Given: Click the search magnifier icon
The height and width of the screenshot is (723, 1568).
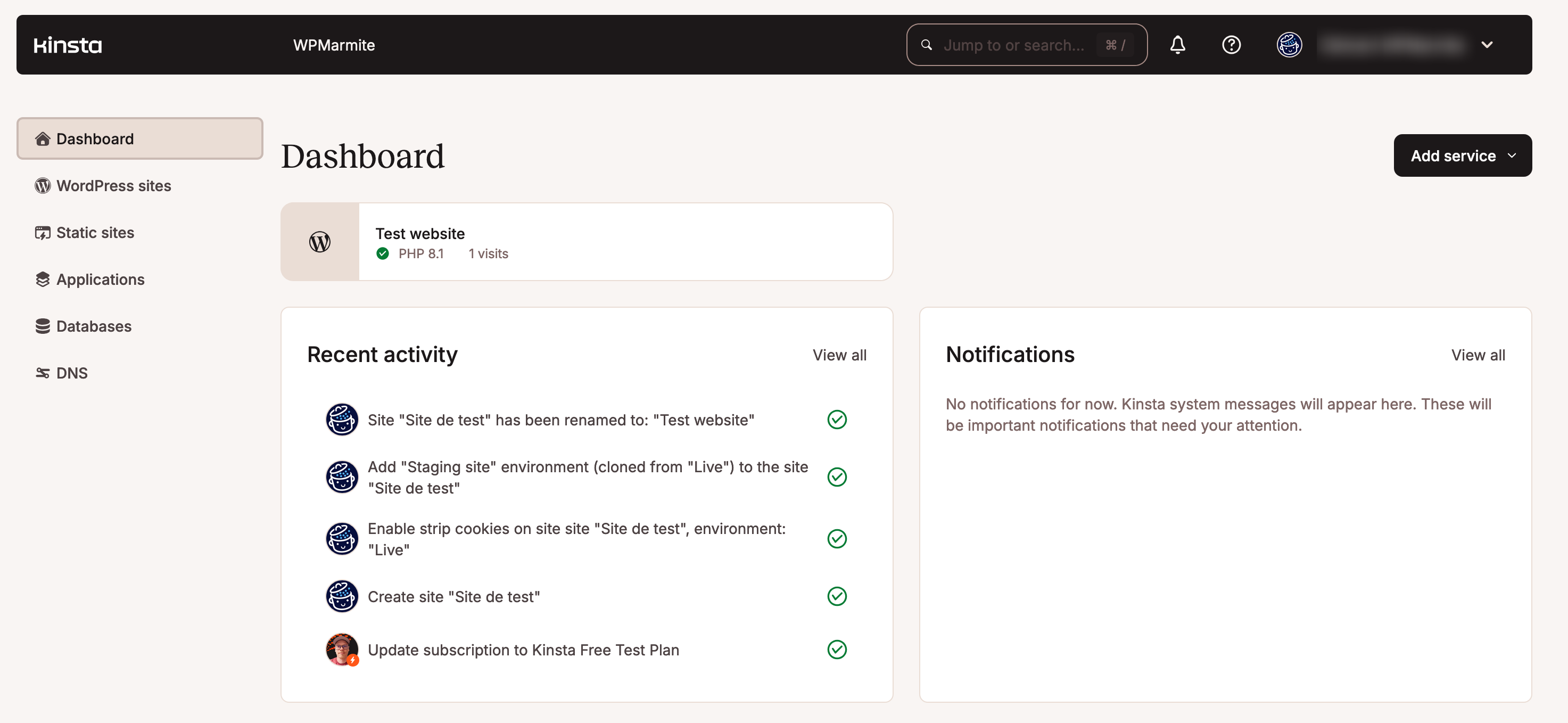Looking at the screenshot, I should pyautogui.click(x=927, y=45).
